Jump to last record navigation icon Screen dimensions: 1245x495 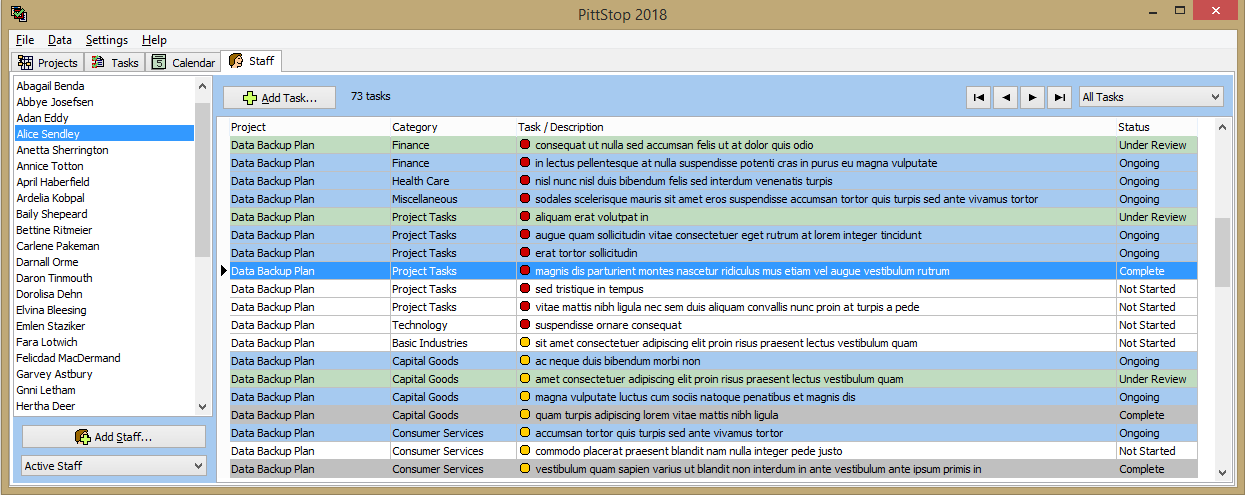[1060, 97]
